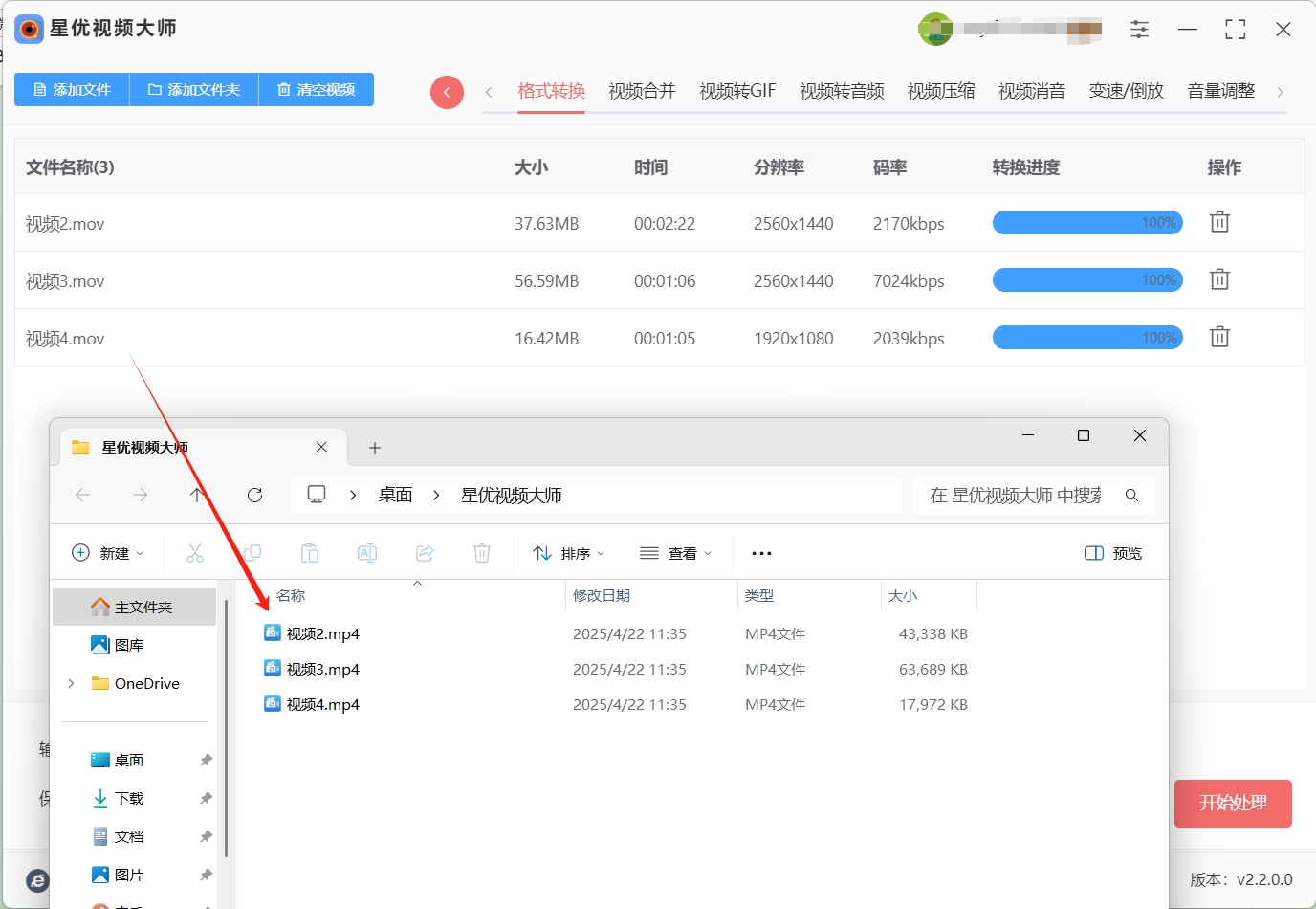Screen dimensions: 1316x909
Task: Select the 视频3.mov row name
Action: [65, 281]
